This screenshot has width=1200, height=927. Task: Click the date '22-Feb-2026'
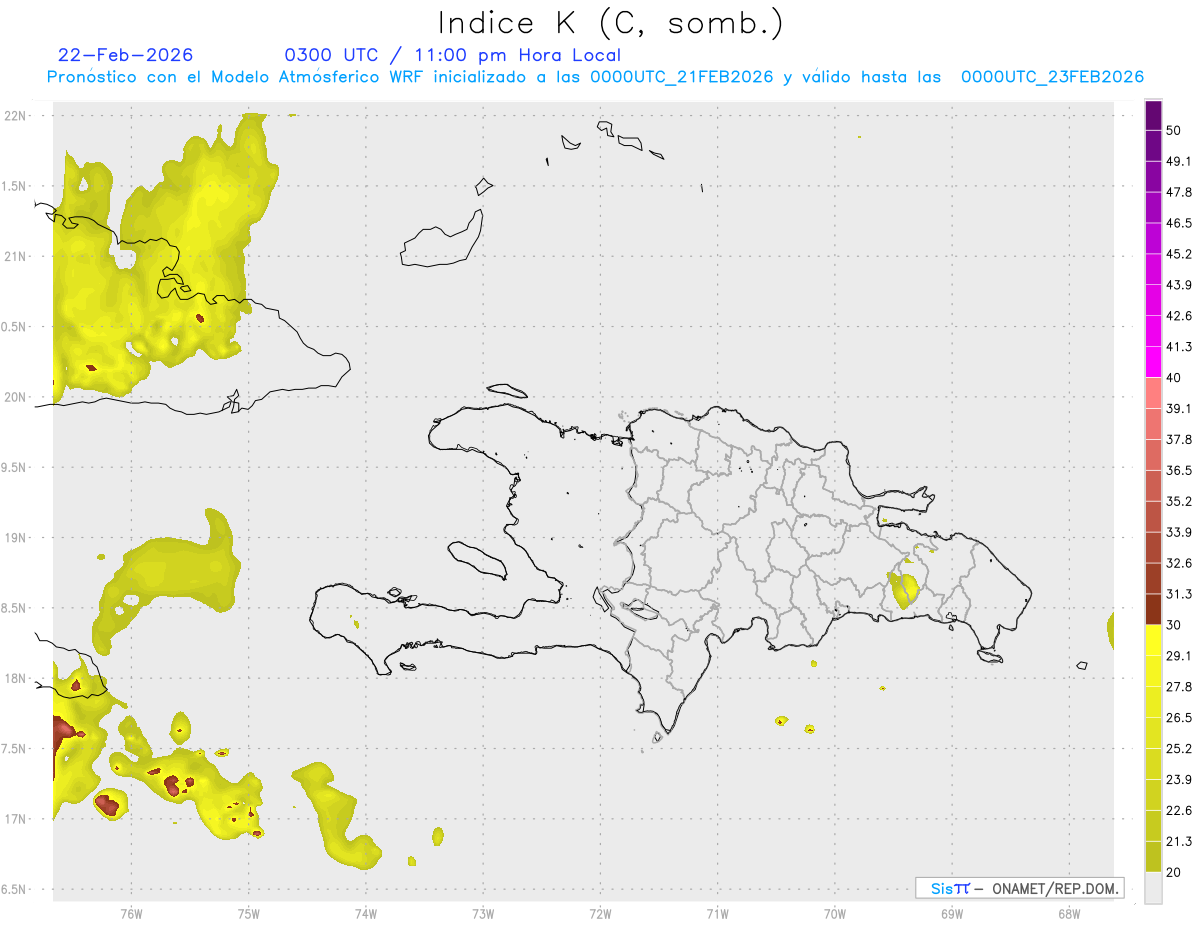[126, 55]
